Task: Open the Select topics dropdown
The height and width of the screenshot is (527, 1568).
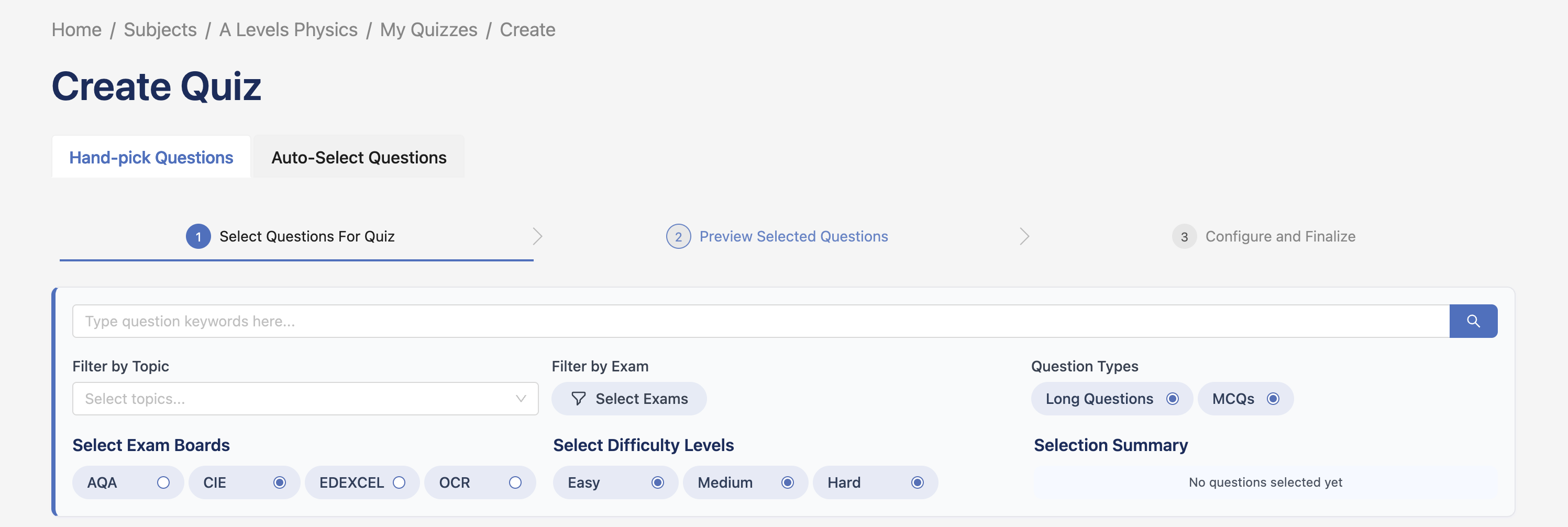Action: click(x=305, y=399)
